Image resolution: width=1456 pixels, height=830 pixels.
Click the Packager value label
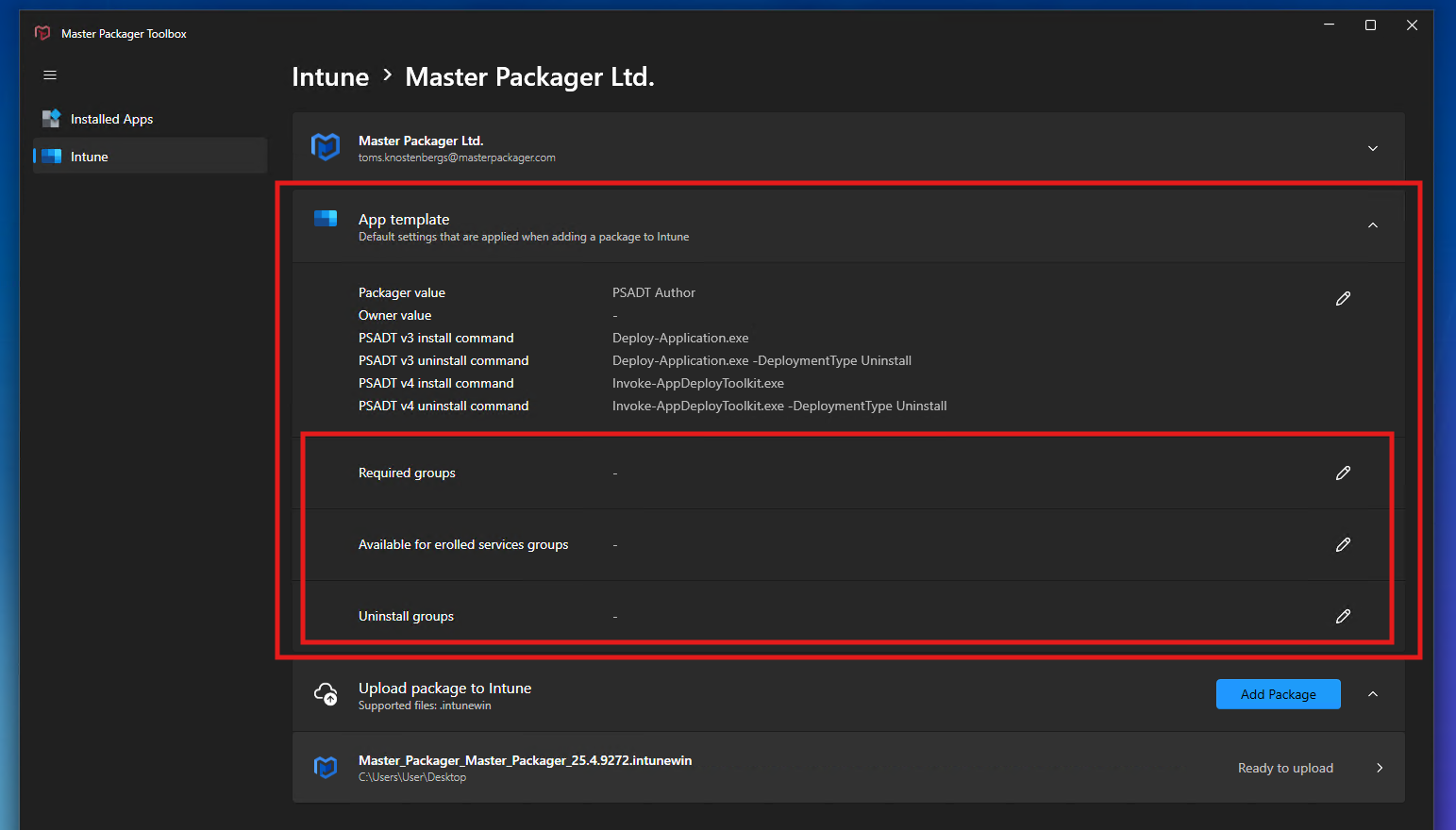(402, 292)
